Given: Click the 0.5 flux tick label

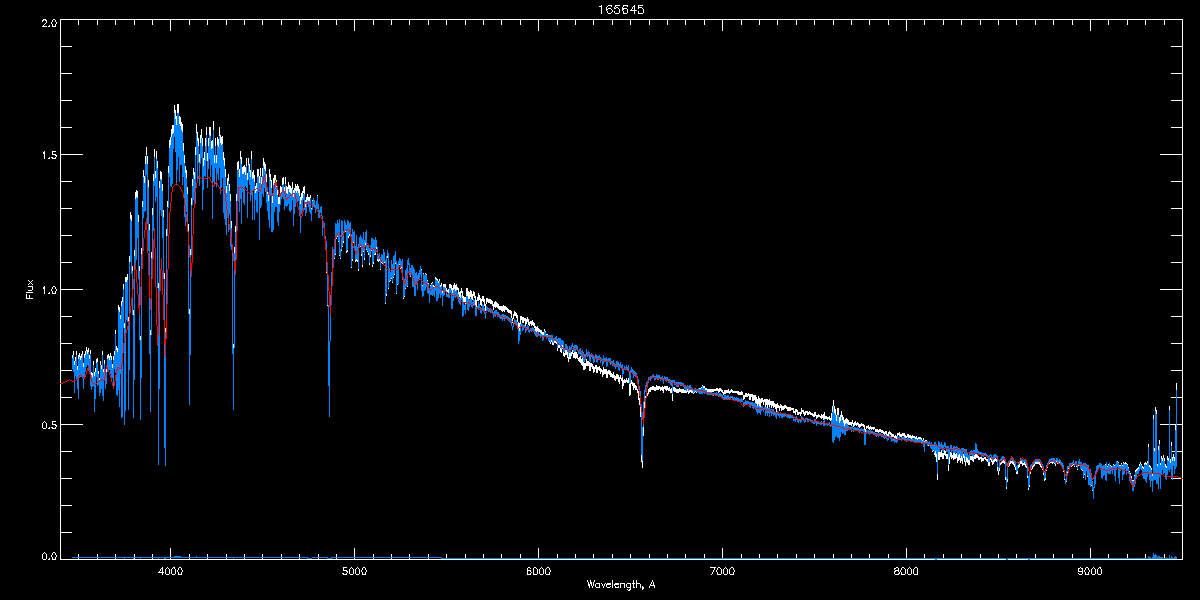Looking at the screenshot, I should [47, 424].
